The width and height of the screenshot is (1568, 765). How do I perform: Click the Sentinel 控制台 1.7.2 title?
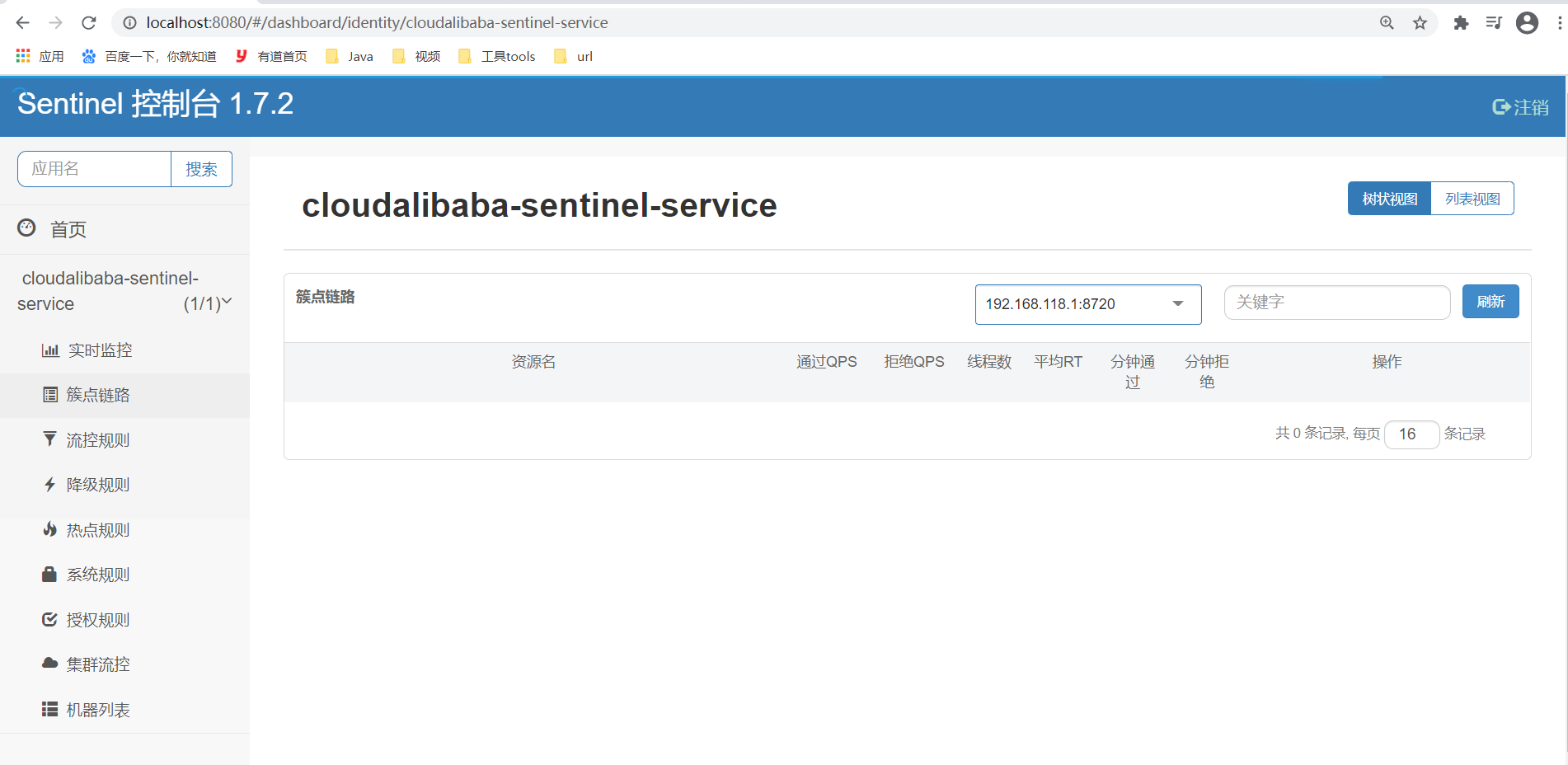coord(155,104)
